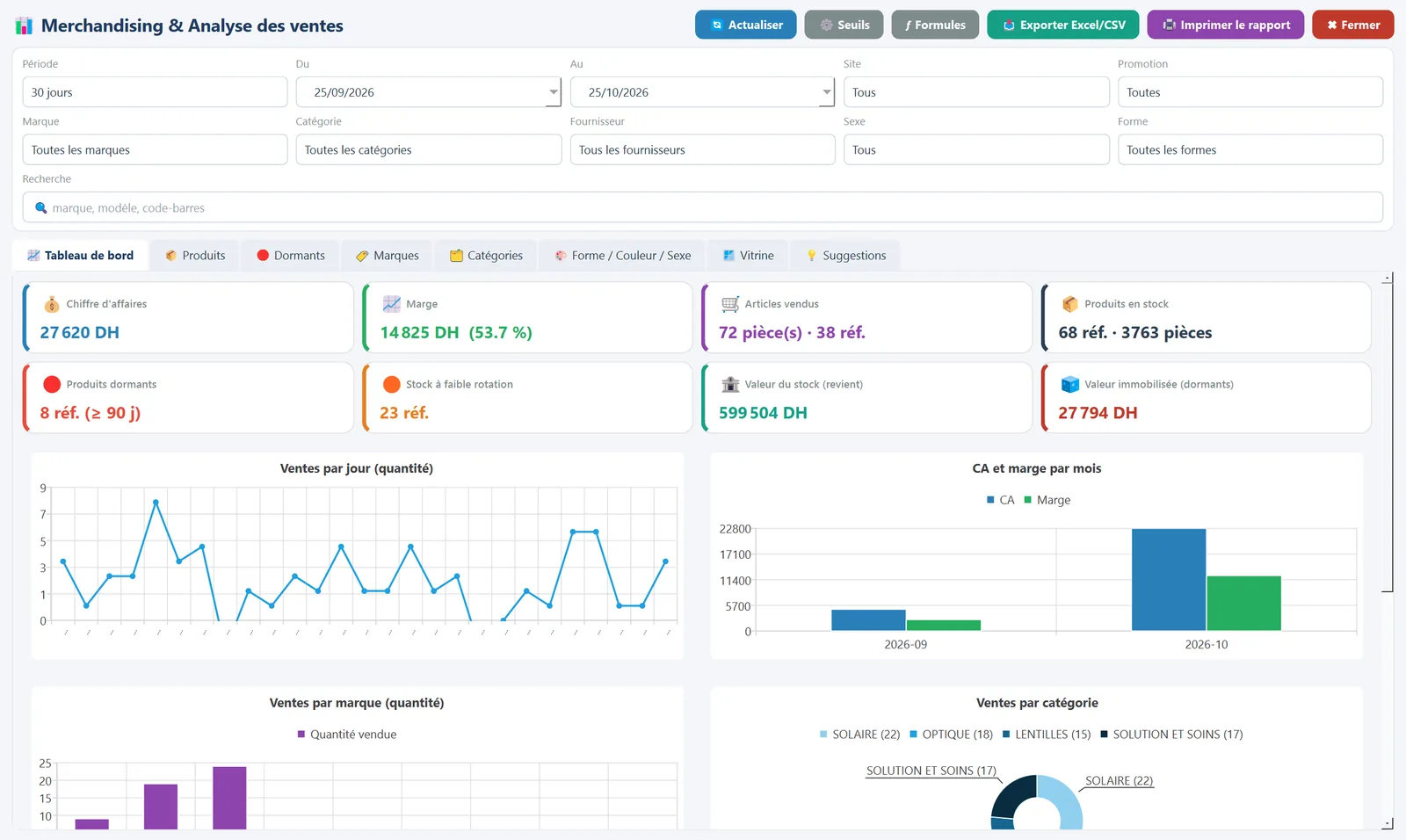The image size is (1406, 840).
Task: Focus the Recherche search input field
Action: 703,207
